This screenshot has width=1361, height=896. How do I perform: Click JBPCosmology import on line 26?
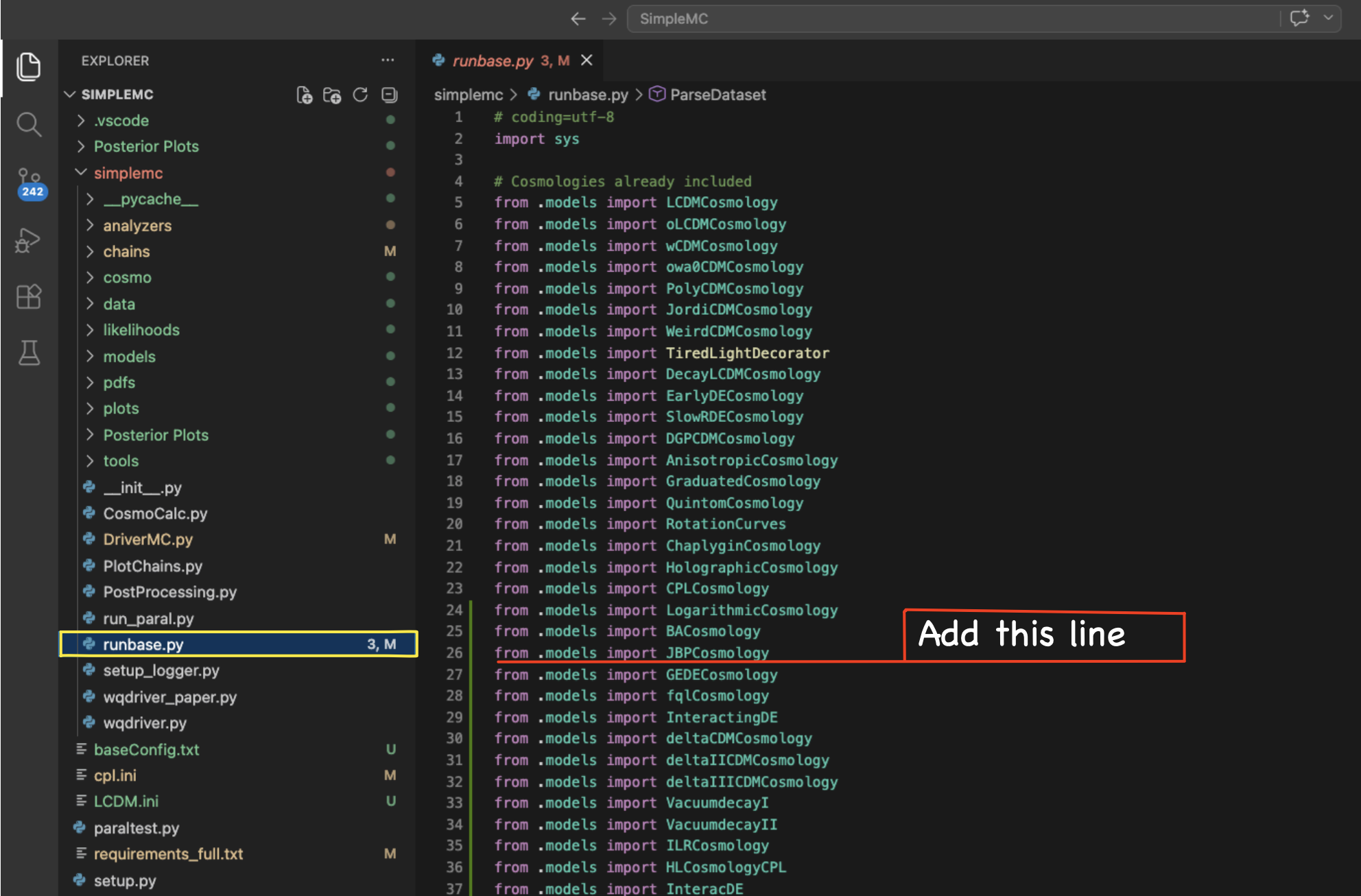pos(718,652)
